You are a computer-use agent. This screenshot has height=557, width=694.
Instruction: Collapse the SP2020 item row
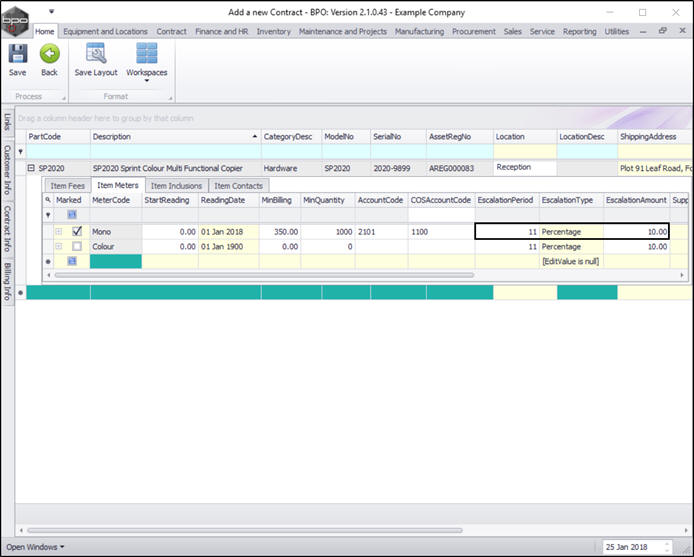click(x=31, y=168)
